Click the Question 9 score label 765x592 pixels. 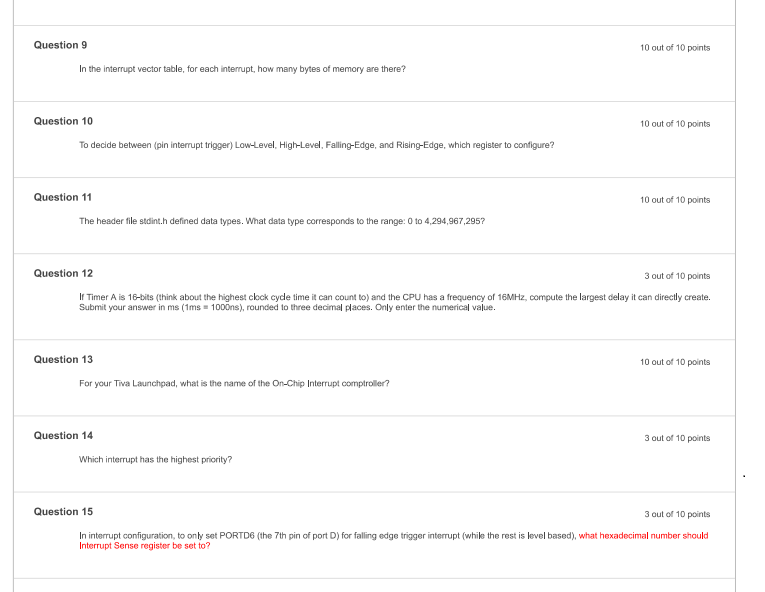(675, 48)
